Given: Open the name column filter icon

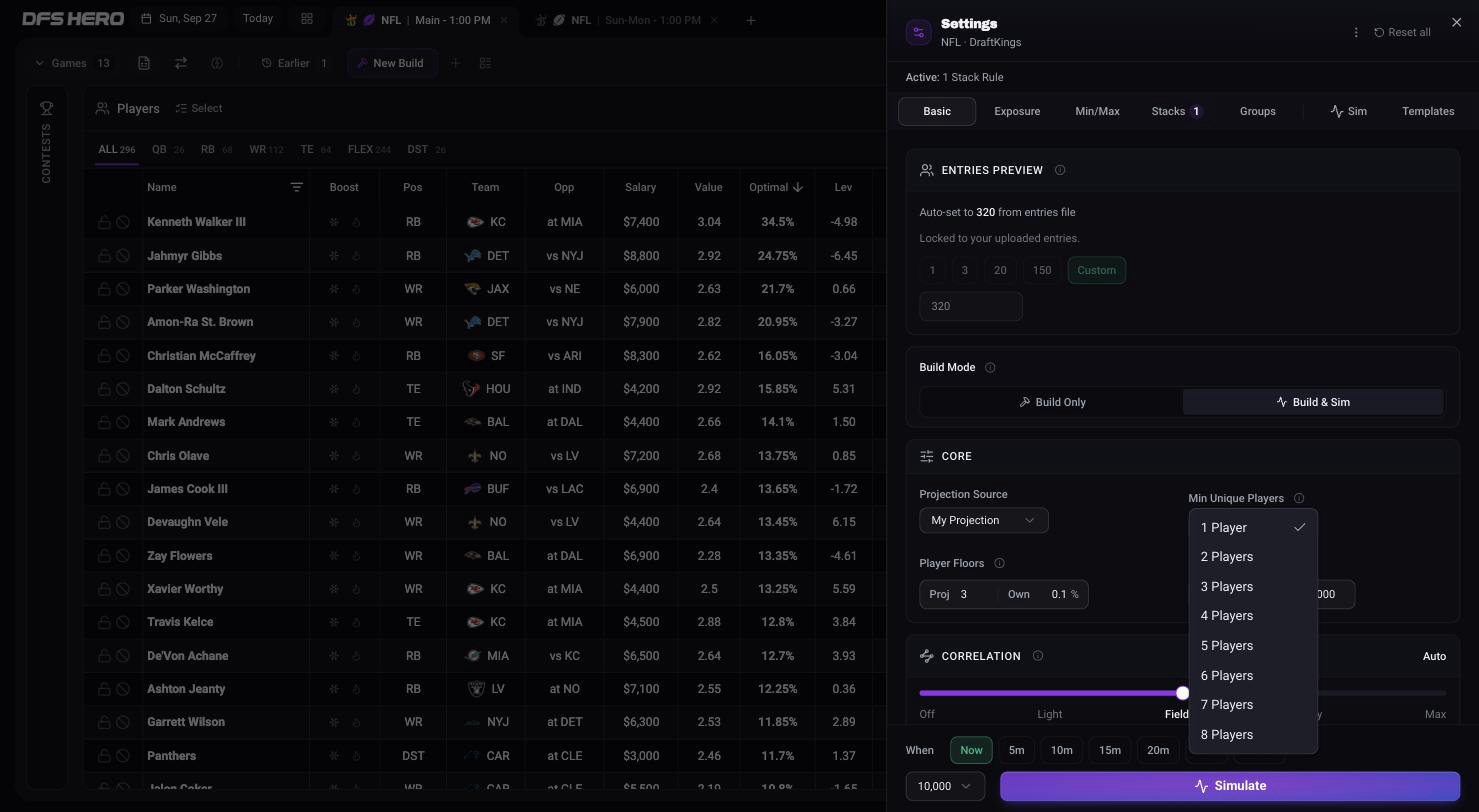Looking at the screenshot, I should pyautogui.click(x=297, y=187).
